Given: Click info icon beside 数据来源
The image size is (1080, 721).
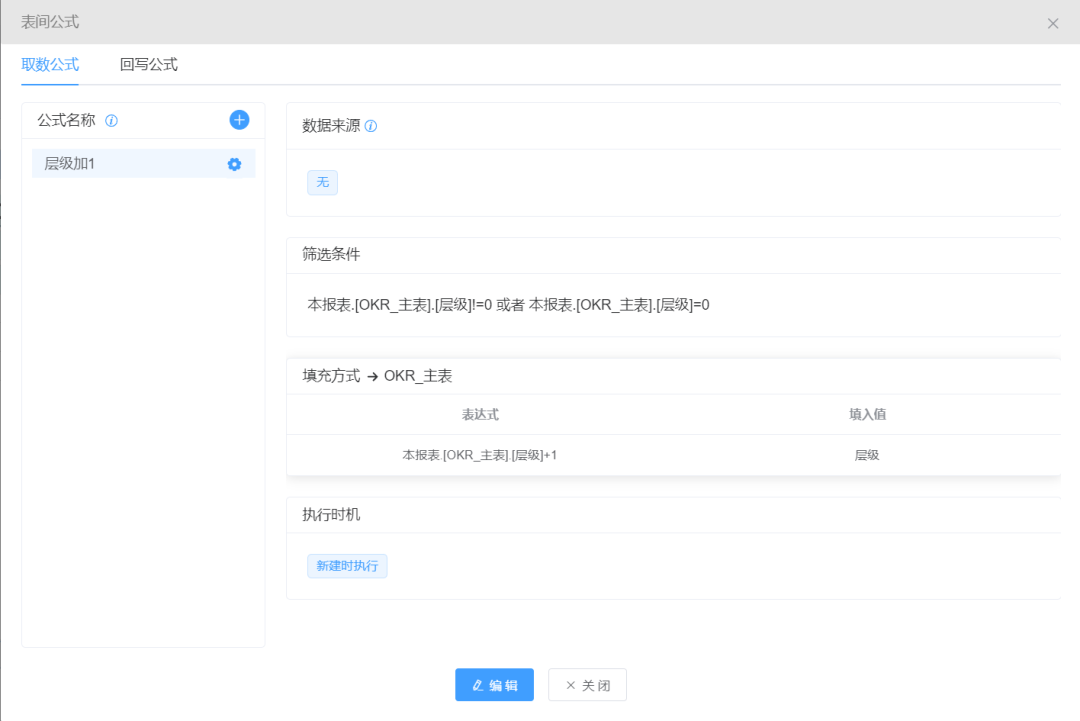Looking at the screenshot, I should point(371,126).
